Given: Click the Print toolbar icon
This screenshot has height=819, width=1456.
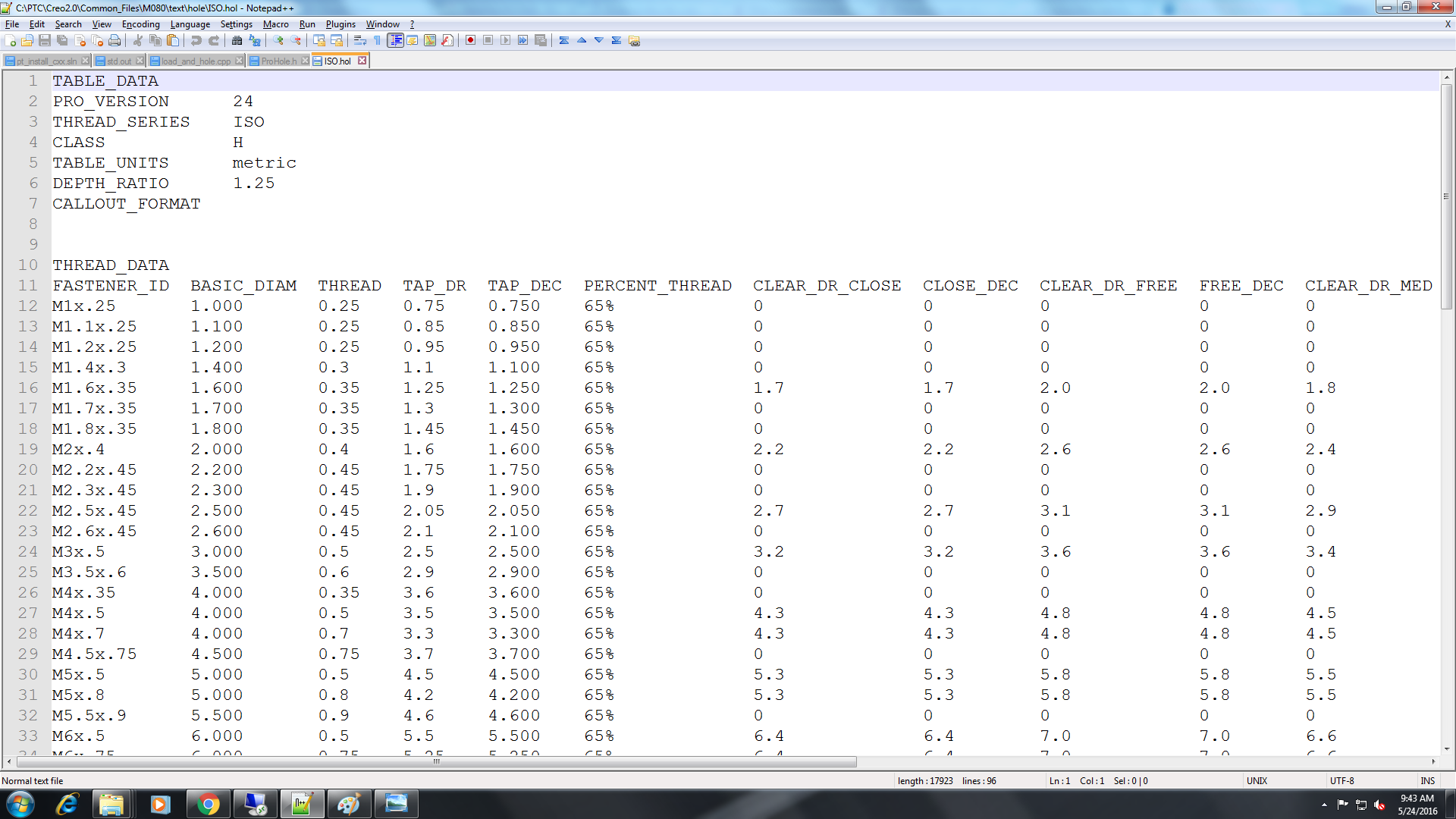Looking at the screenshot, I should pyautogui.click(x=115, y=40).
